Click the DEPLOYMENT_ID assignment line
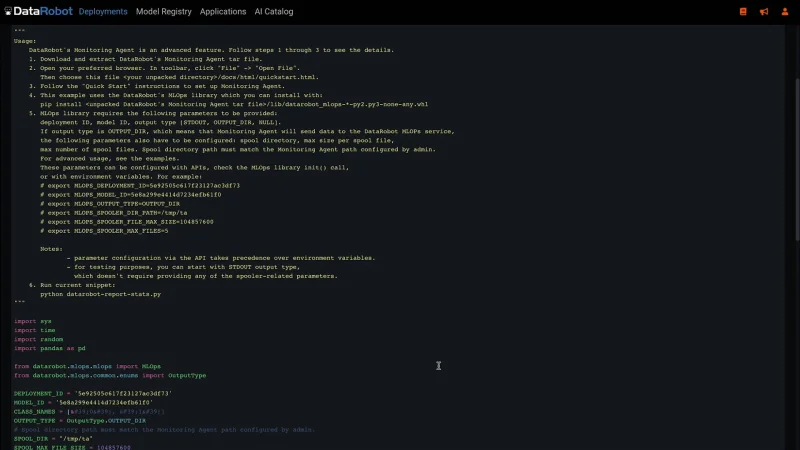The height and width of the screenshot is (450, 800). pos(93,394)
